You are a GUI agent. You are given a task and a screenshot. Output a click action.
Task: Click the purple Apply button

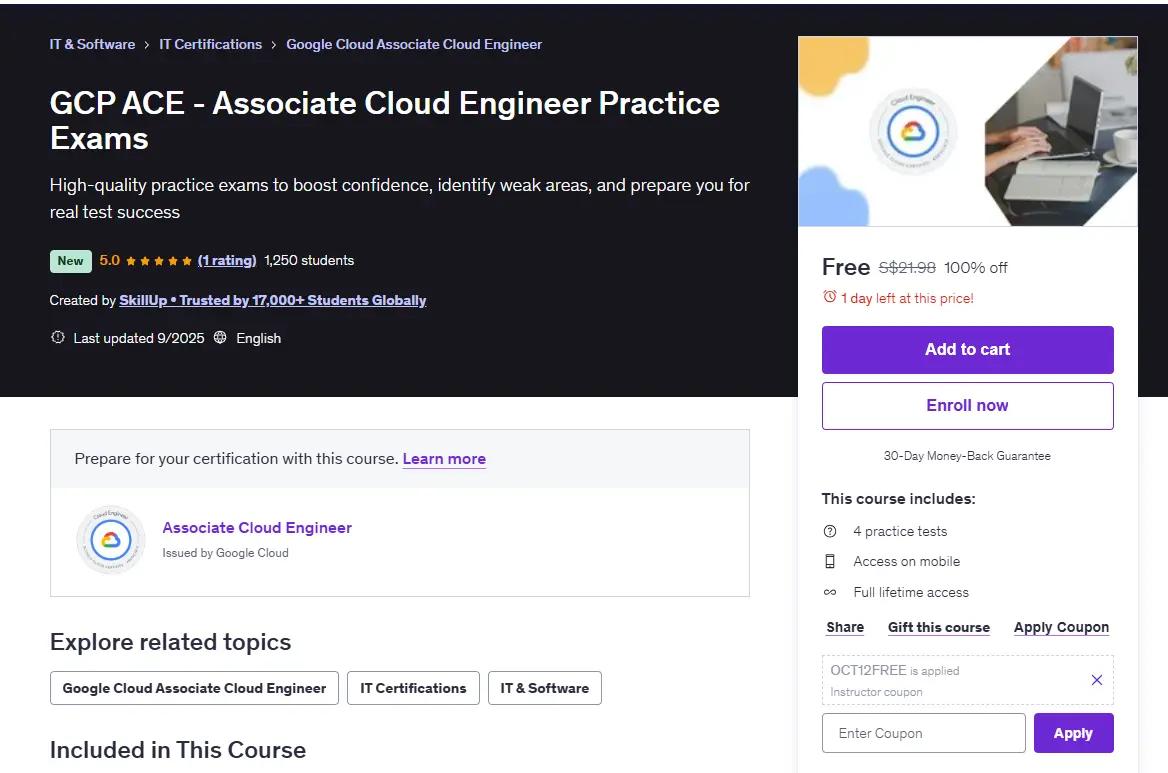click(1073, 734)
